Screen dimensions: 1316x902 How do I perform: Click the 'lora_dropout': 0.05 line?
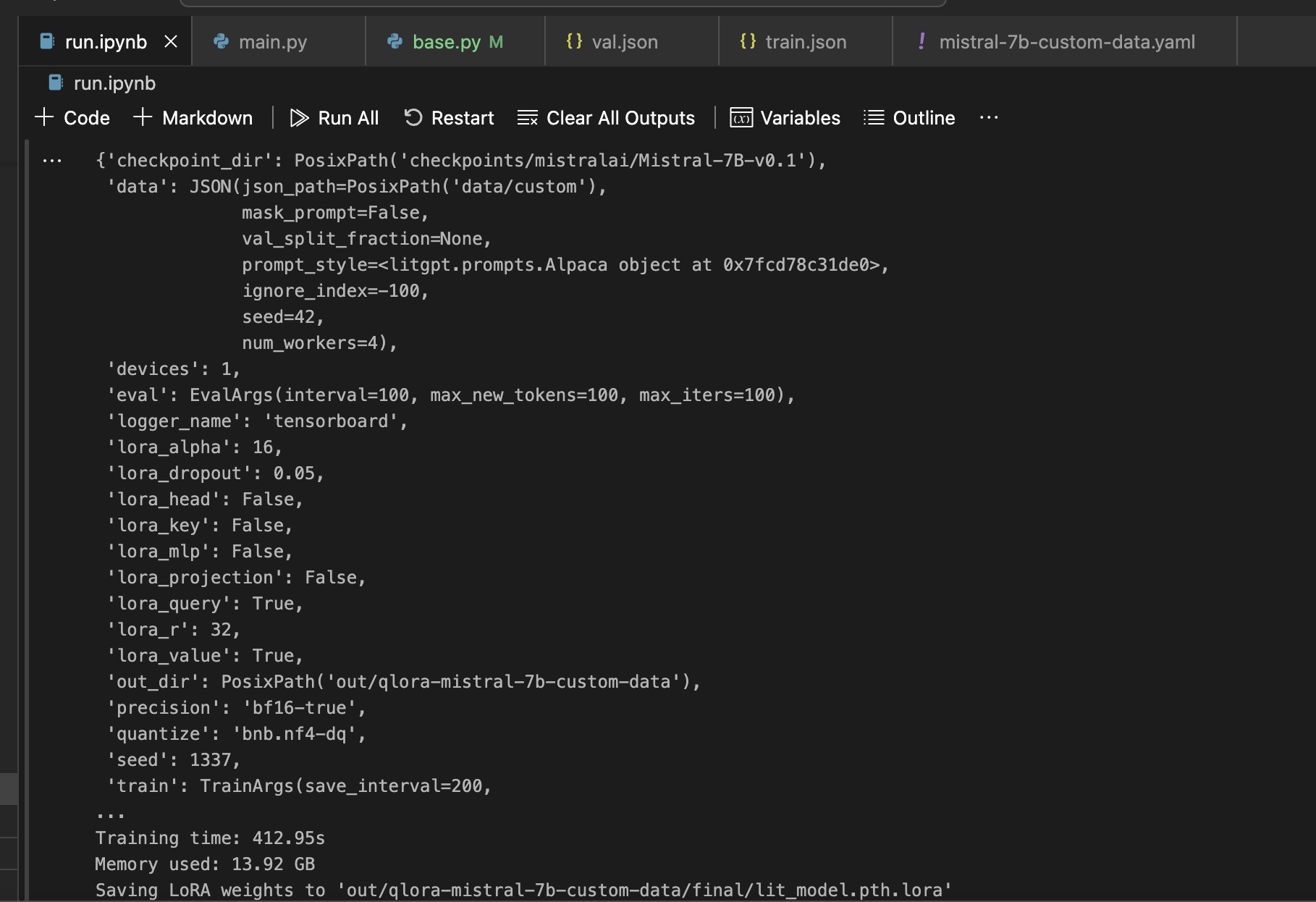(x=215, y=473)
